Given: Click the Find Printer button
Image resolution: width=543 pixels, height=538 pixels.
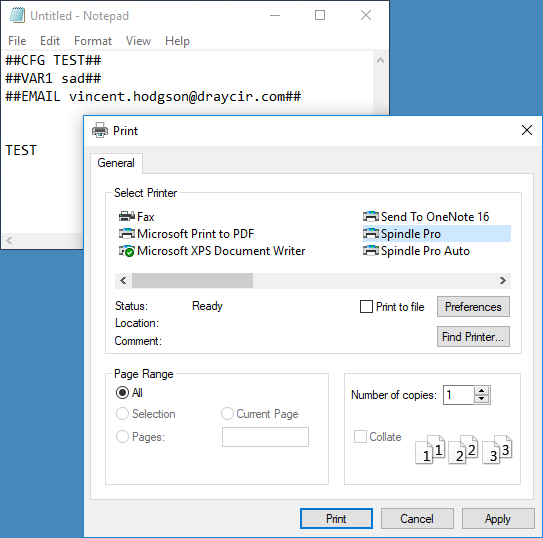Looking at the screenshot, I should pos(473,337).
